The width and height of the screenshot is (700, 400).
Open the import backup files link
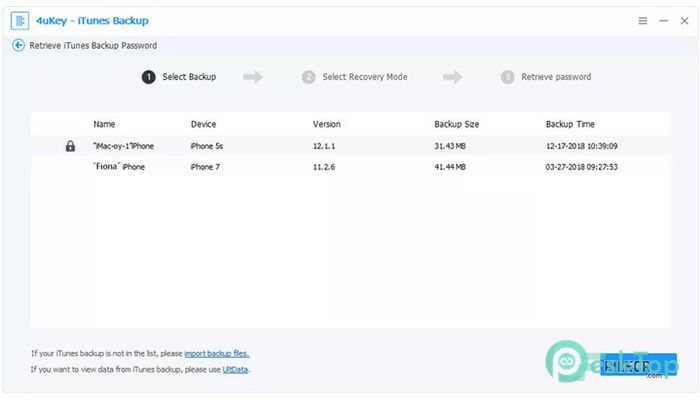(x=217, y=354)
